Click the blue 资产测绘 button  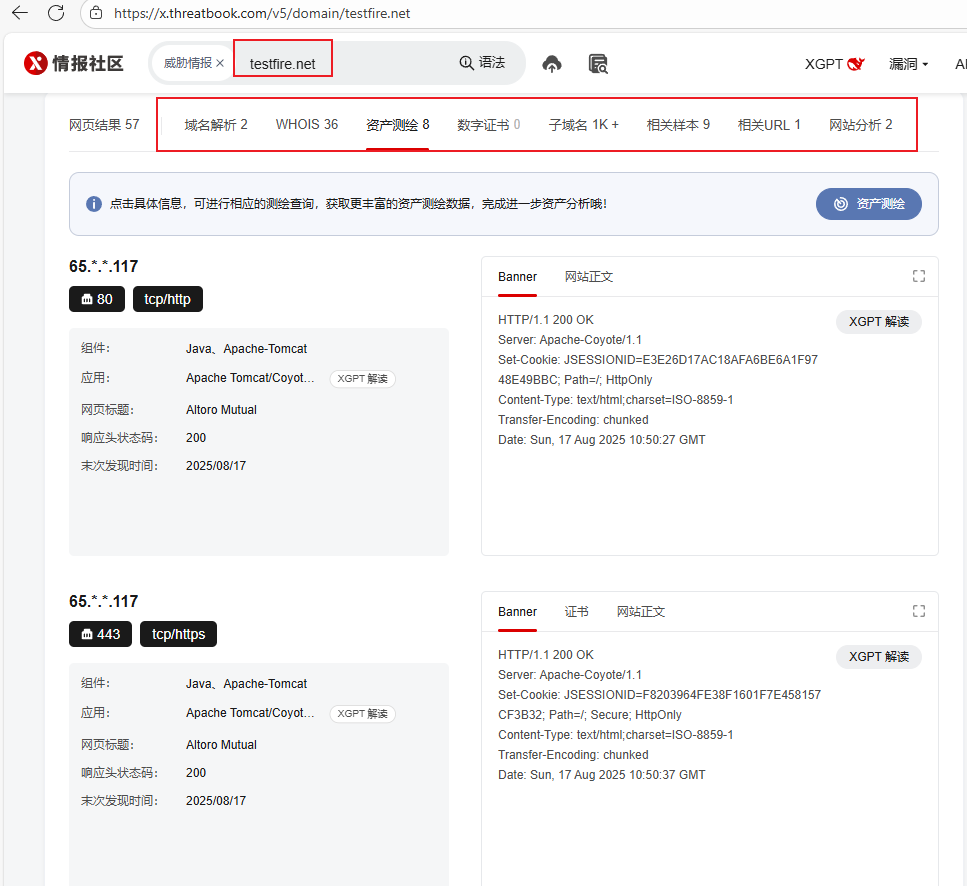click(868, 204)
